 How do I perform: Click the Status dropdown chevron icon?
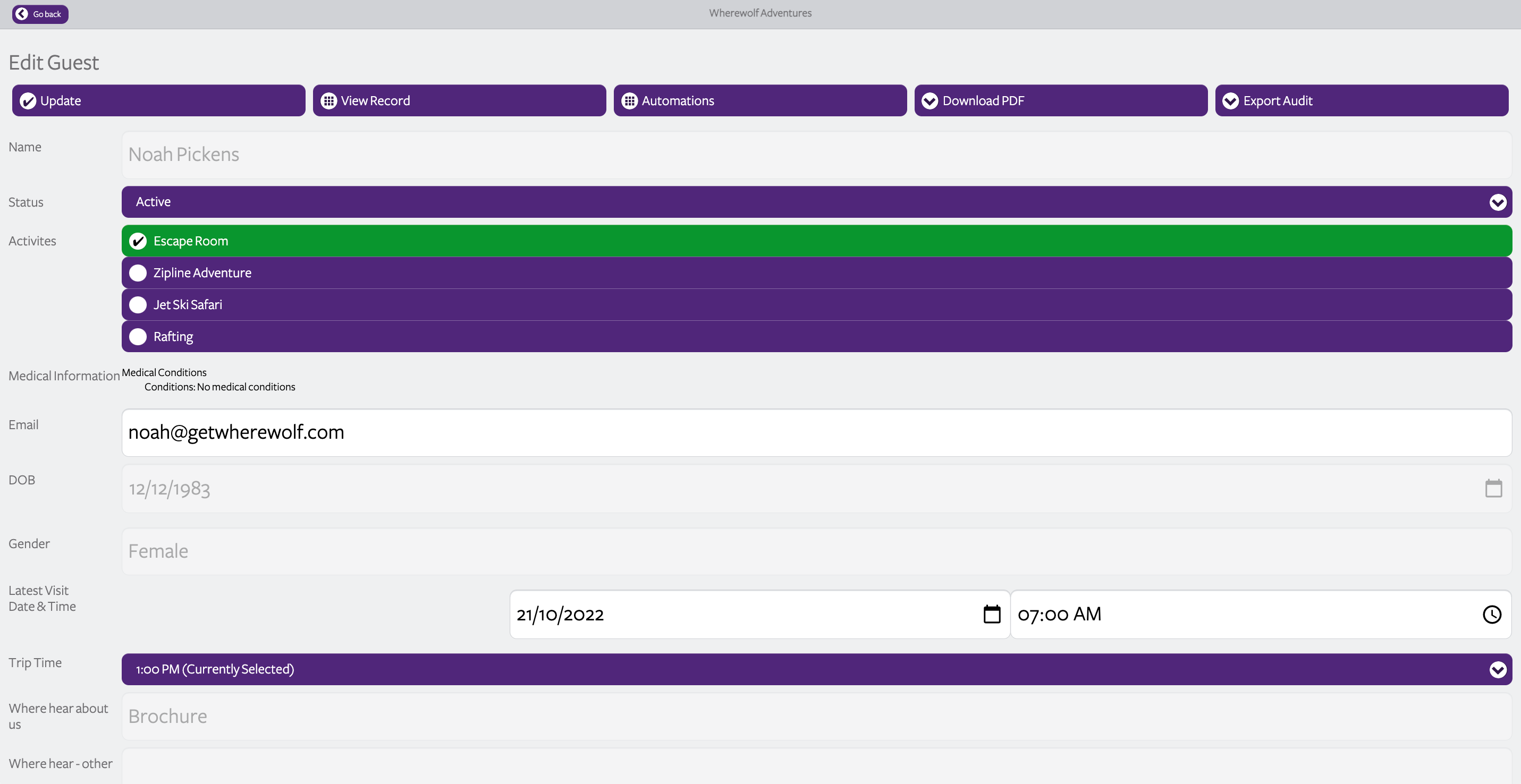tap(1498, 202)
